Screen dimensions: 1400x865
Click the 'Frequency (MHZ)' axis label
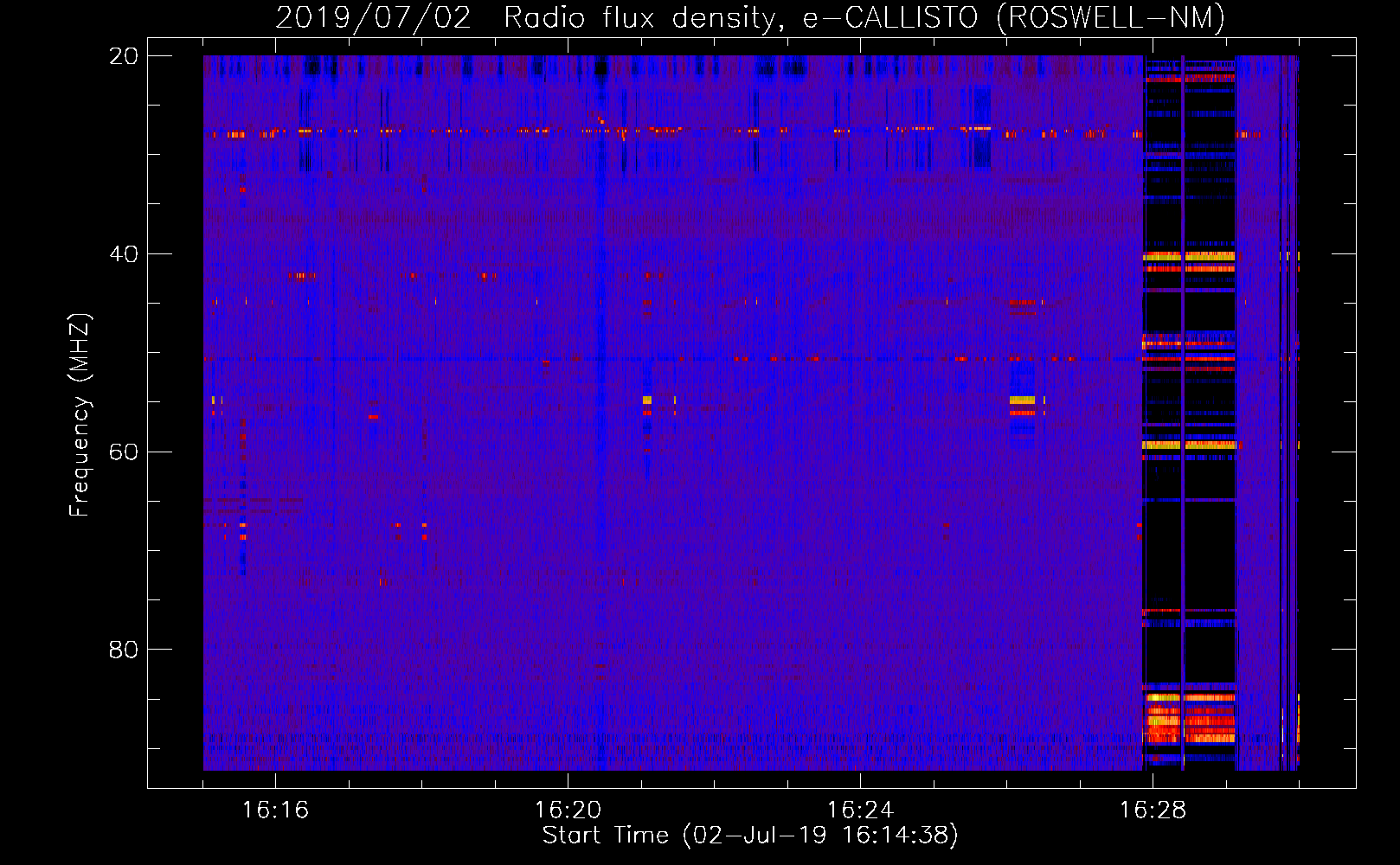coord(80,415)
